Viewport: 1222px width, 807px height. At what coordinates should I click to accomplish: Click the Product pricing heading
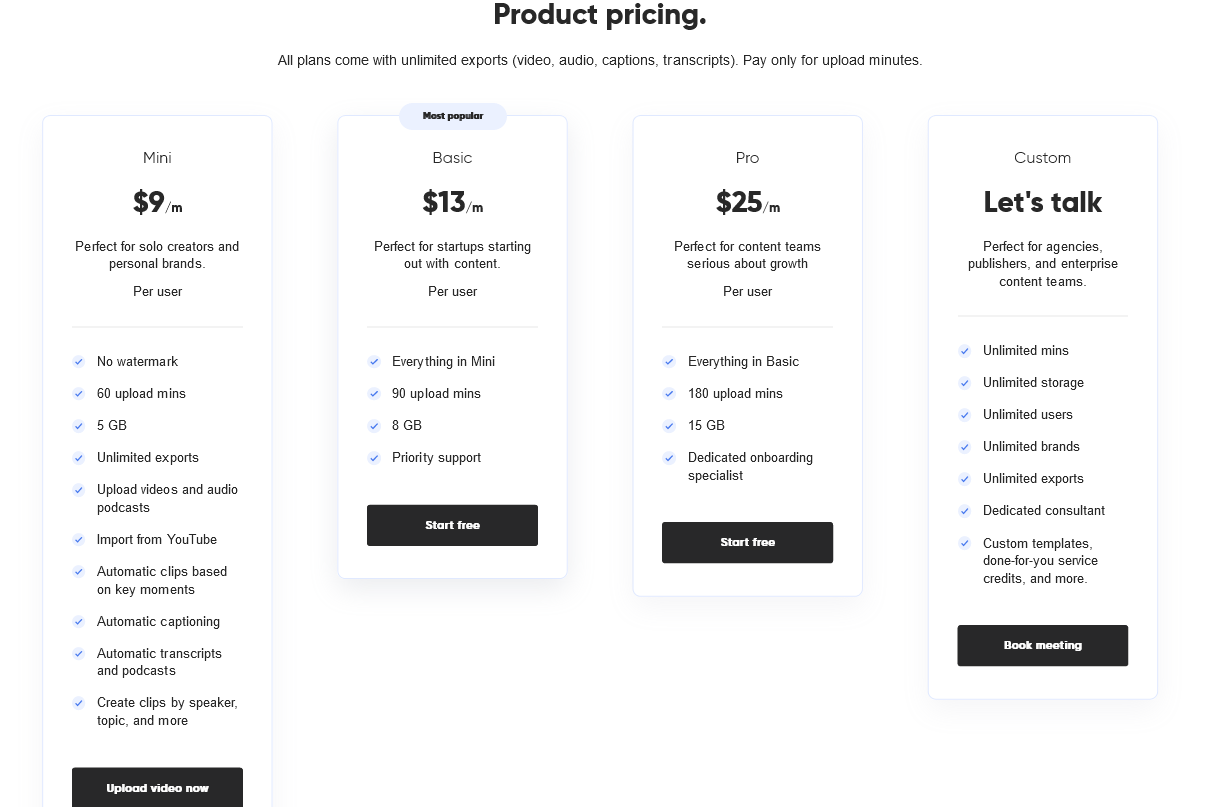(599, 15)
